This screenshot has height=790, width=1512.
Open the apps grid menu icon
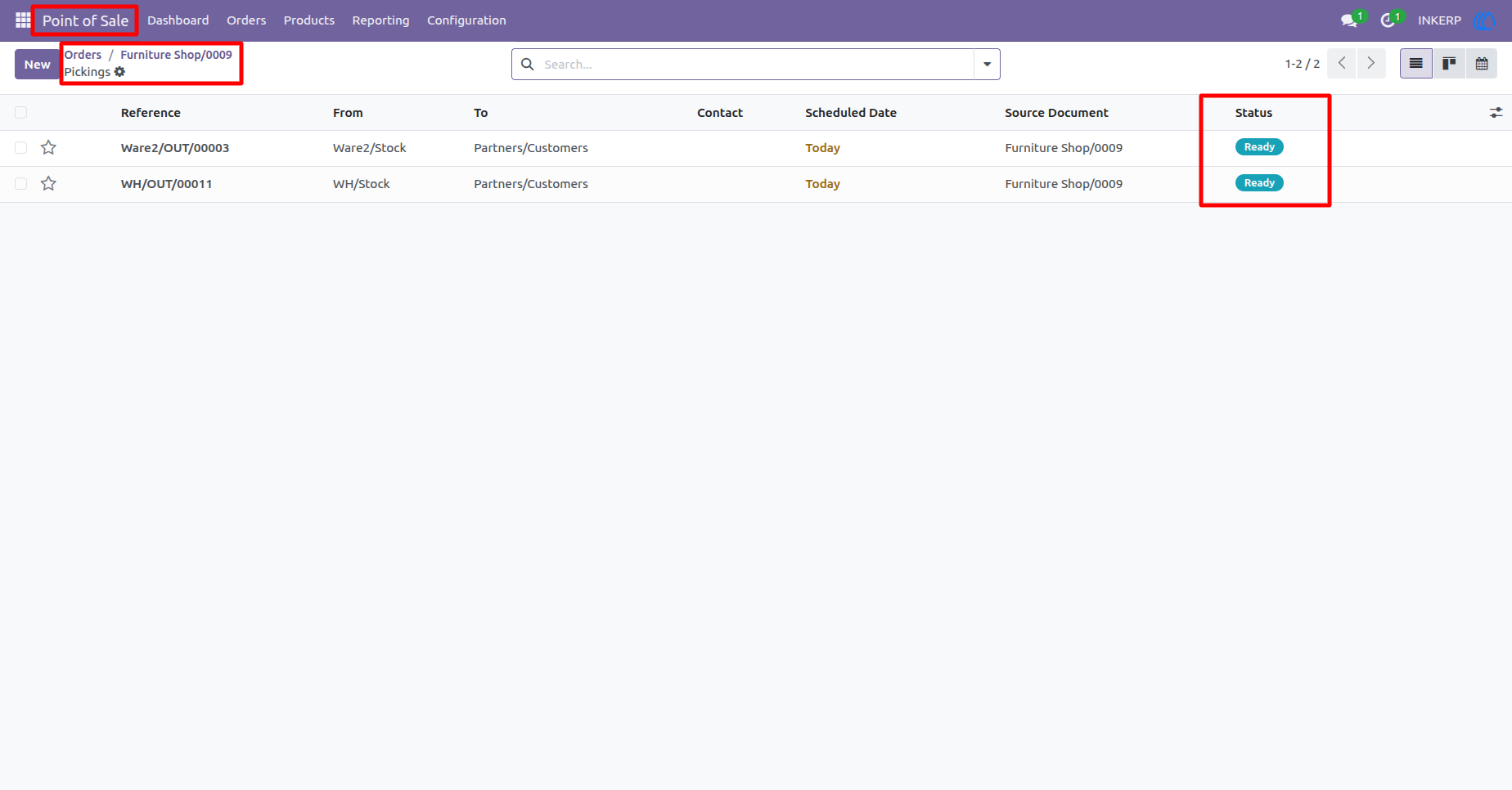23,20
